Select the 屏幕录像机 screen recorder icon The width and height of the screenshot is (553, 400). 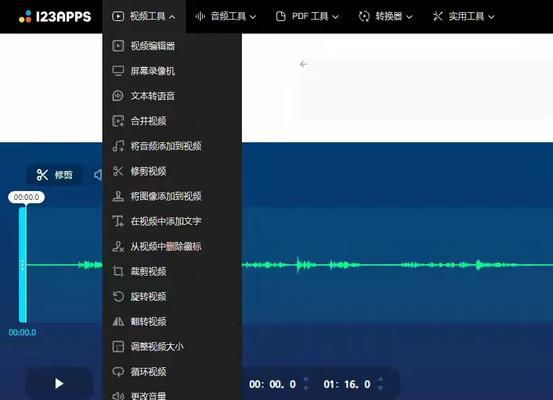(x=118, y=71)
